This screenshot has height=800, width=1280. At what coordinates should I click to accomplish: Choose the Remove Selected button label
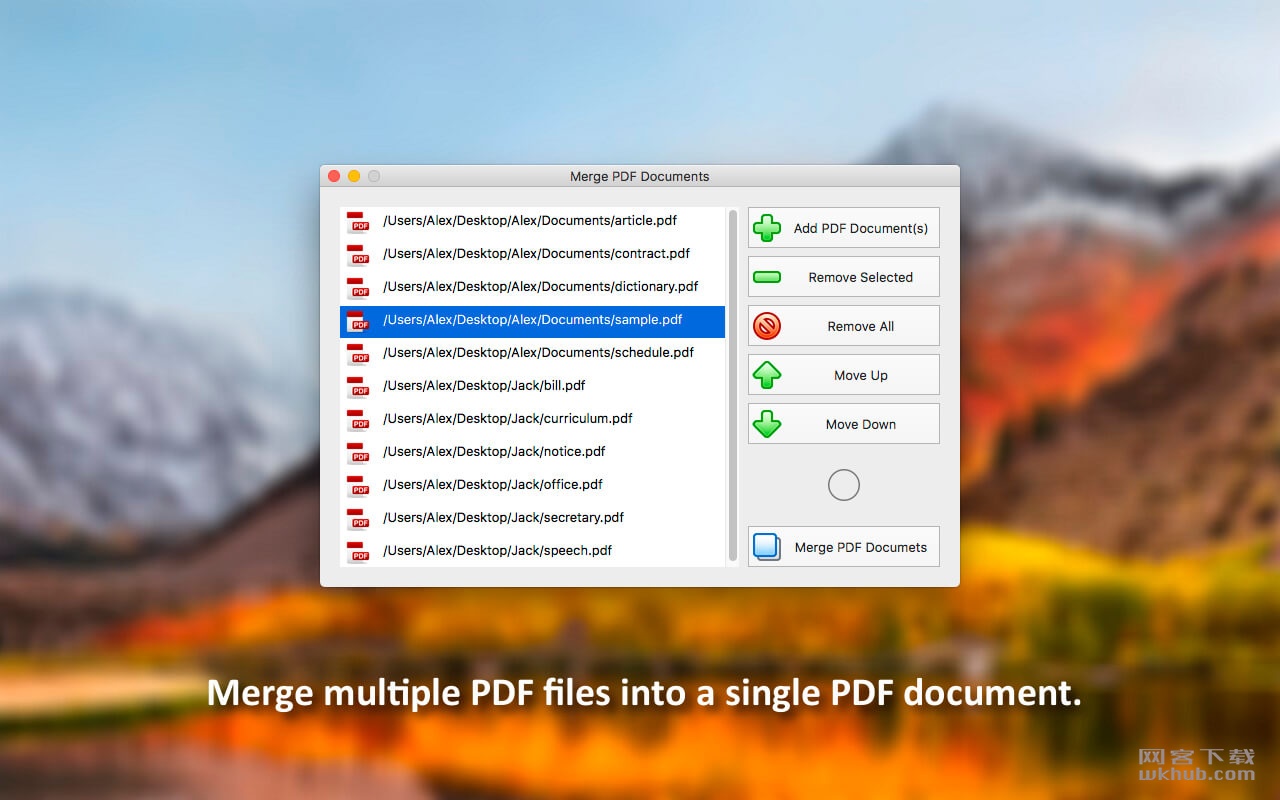[861, 277]
